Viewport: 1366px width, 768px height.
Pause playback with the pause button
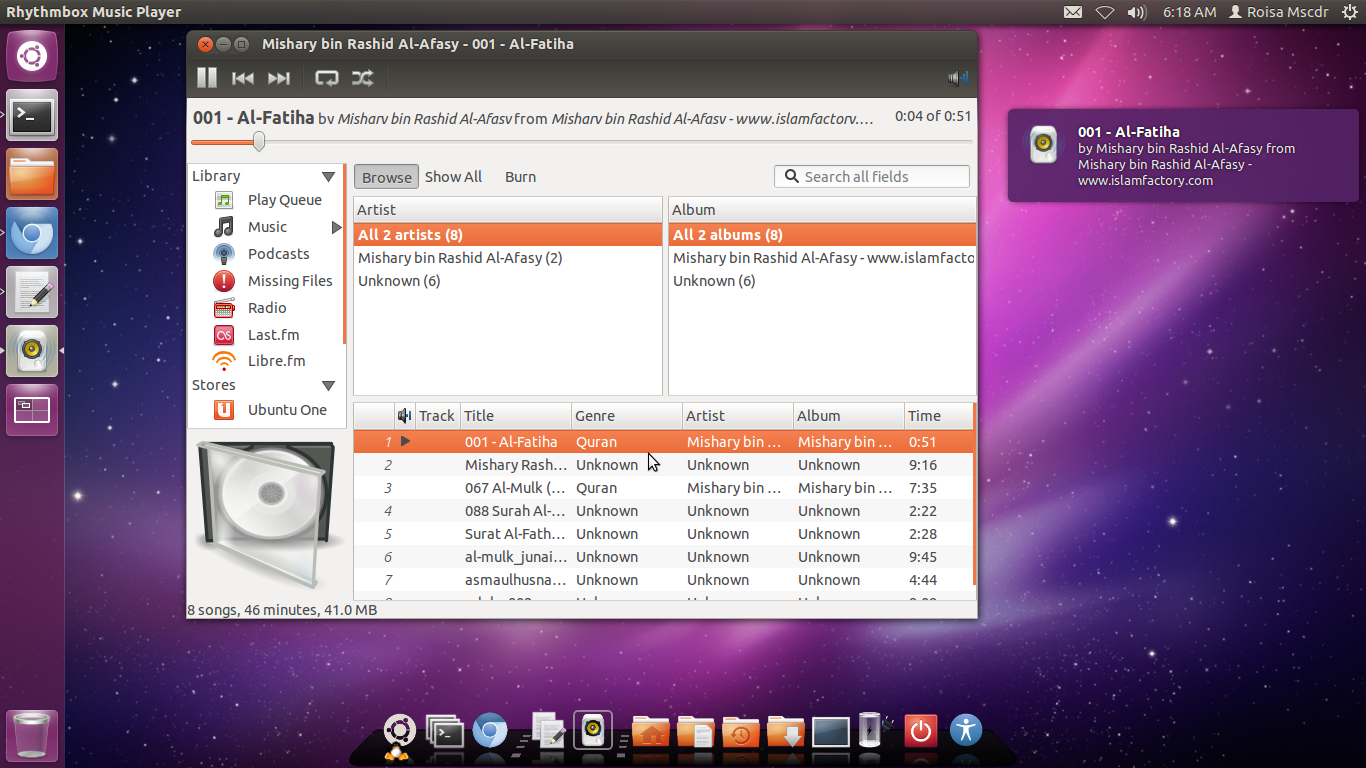(207, 78)
